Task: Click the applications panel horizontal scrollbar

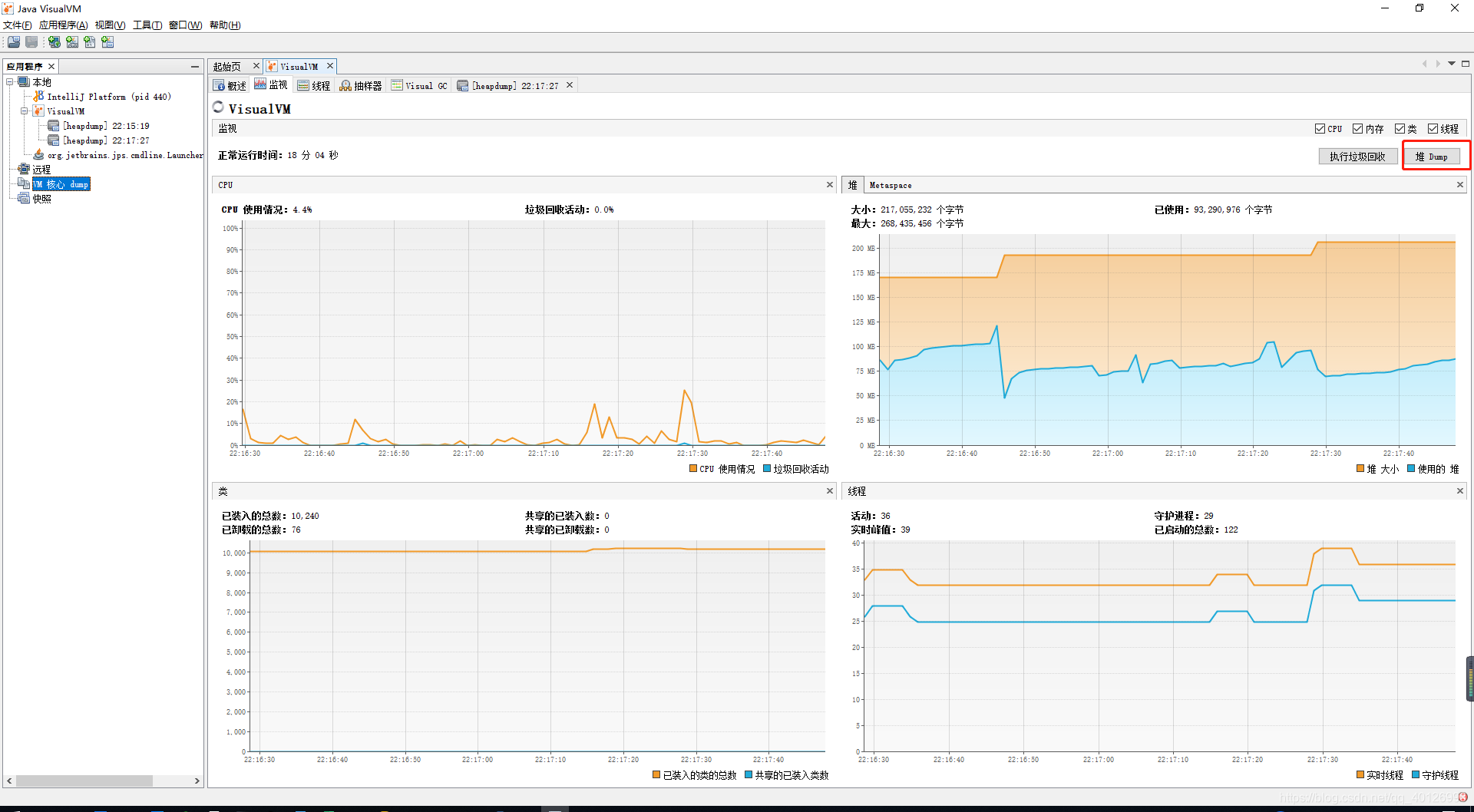Action: coord(84,781)
